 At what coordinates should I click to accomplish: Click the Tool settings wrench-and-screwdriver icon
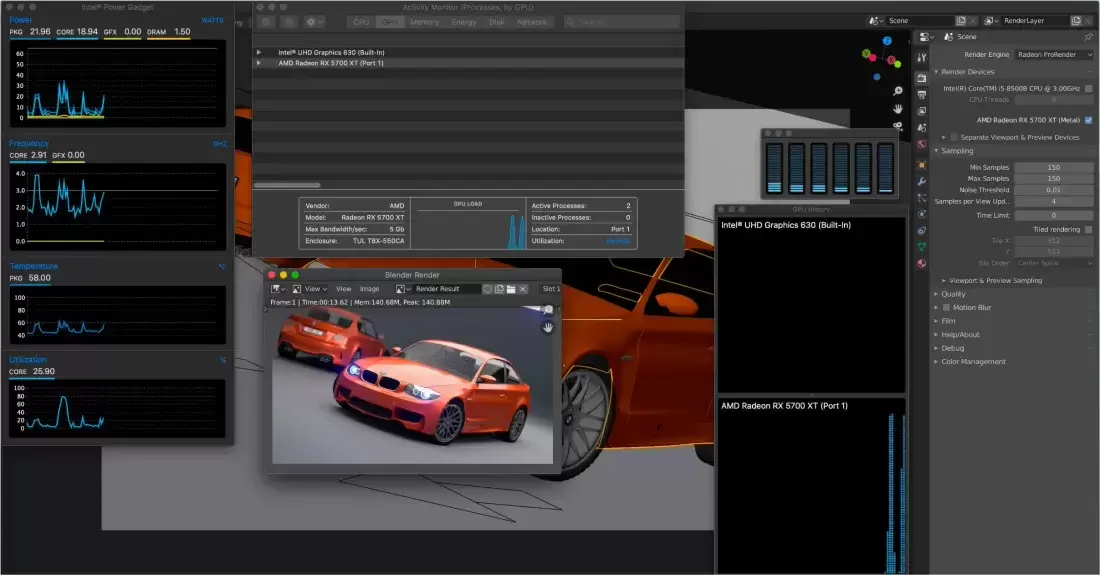pos(921,59)
